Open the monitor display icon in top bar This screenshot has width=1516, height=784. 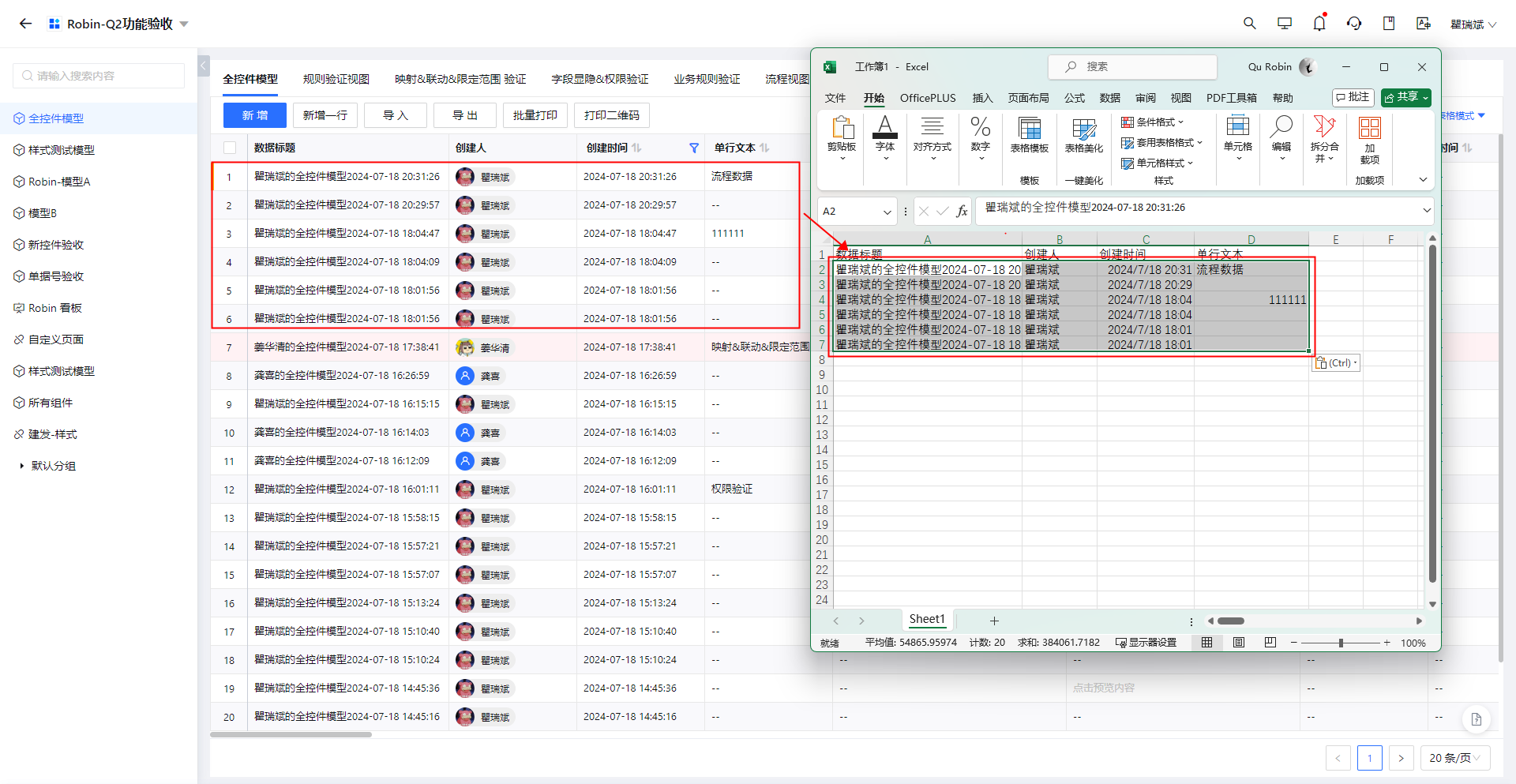coord(1285,24)
